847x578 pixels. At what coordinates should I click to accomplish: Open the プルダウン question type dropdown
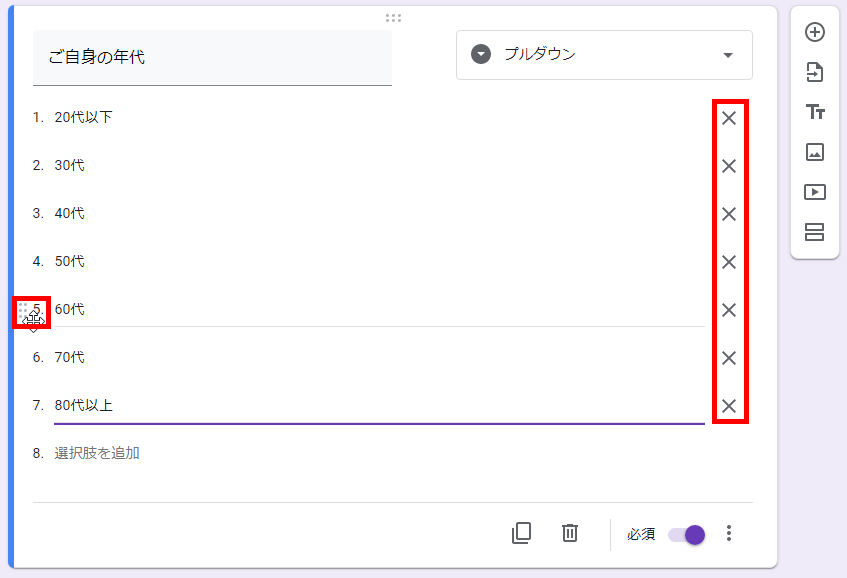pos(604,55)
